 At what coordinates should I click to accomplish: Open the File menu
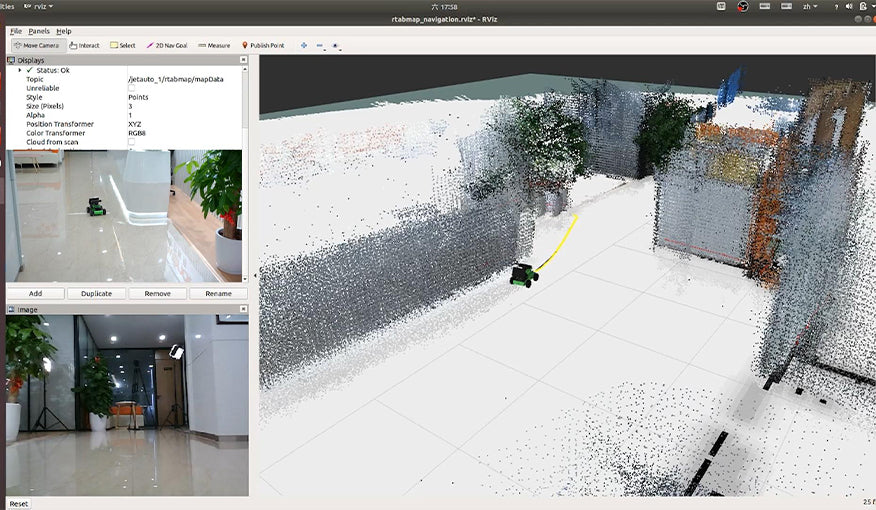(x=15, y=31)
